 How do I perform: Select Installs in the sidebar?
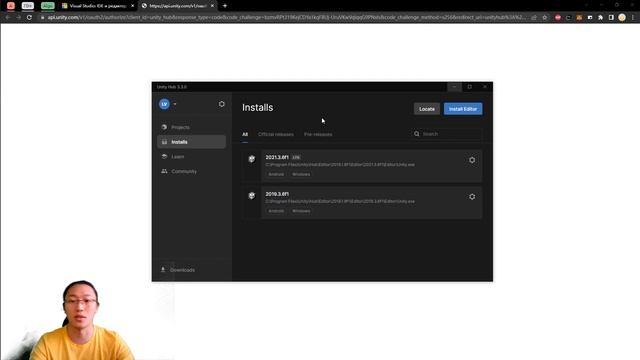coord(191,142)
